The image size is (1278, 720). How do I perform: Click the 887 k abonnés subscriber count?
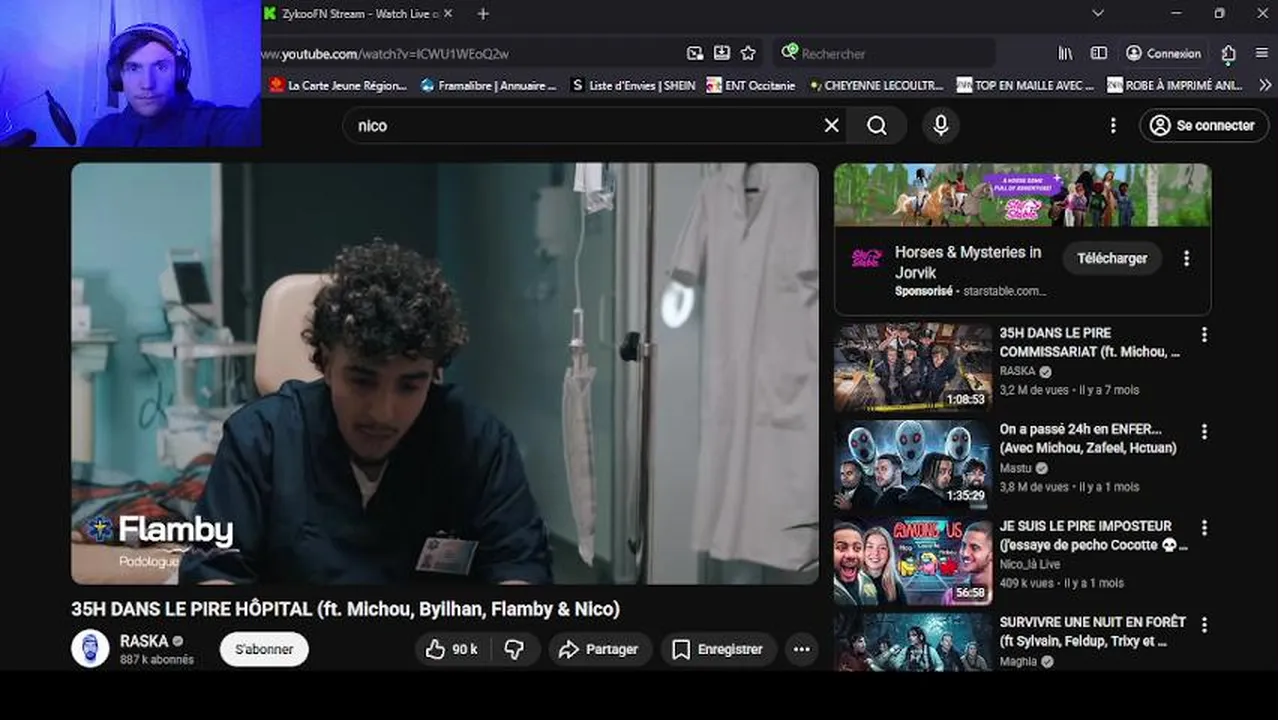click(157, 660)
